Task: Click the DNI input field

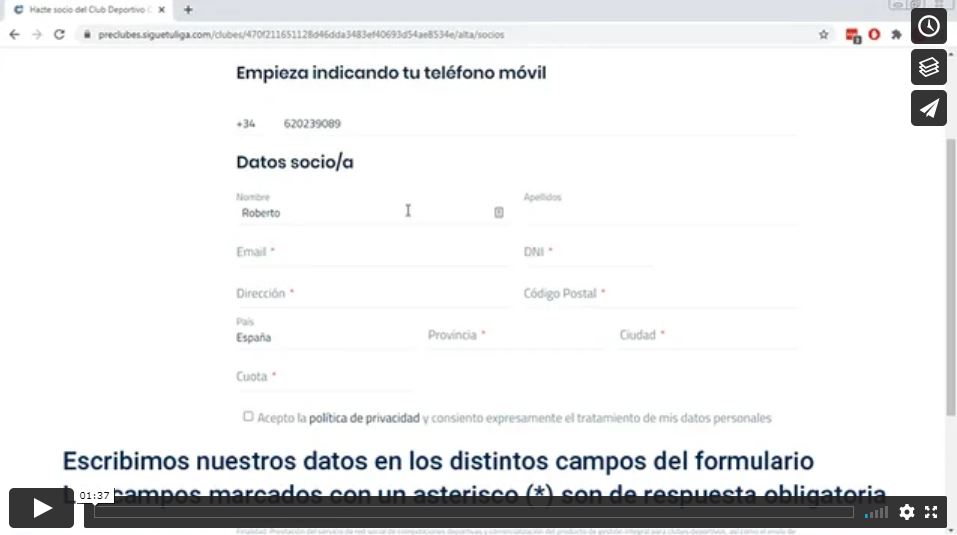Action: click(x=588, y=253)
